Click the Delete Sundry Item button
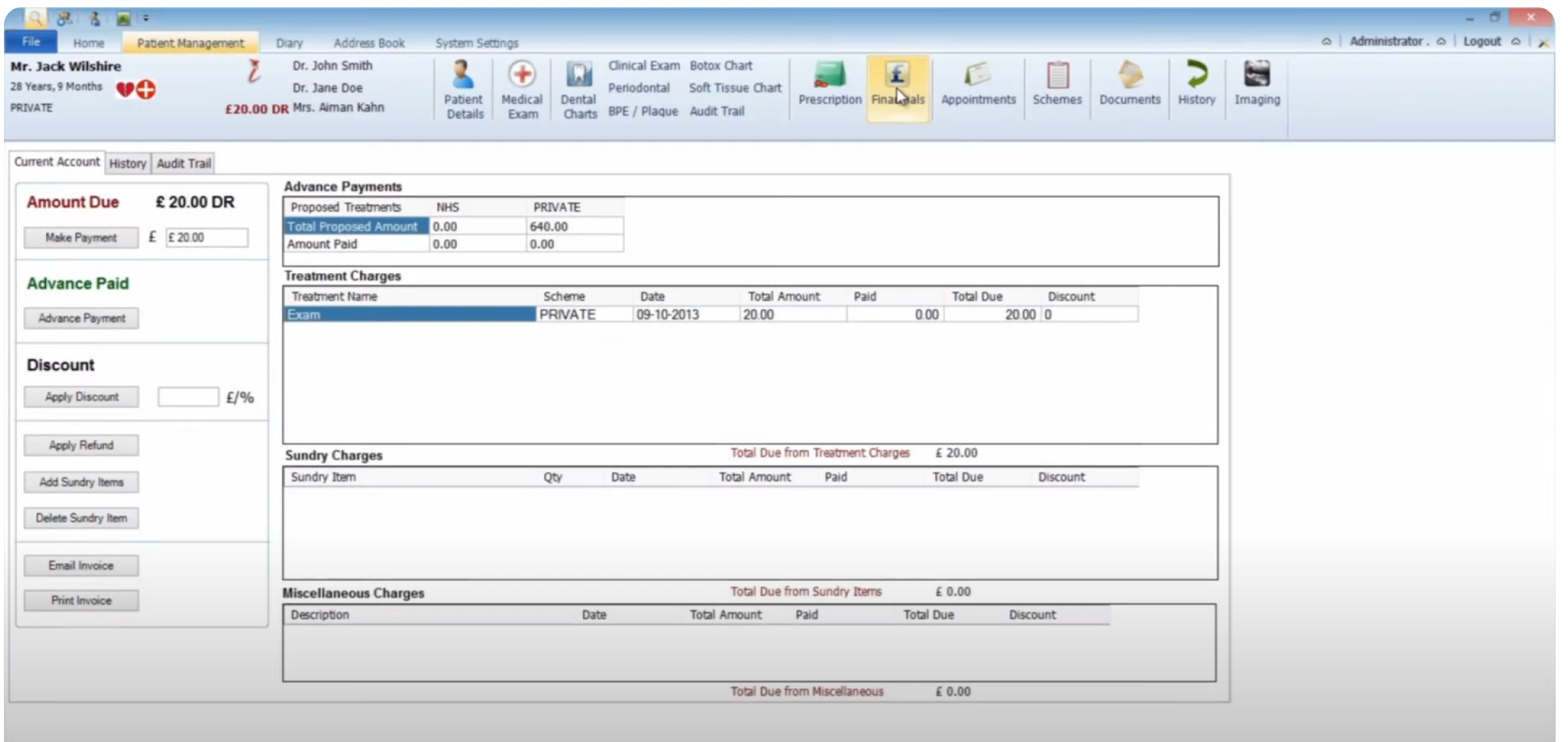Image resolution: width=1568 pixels, height=742 pixels. [81, 518]
